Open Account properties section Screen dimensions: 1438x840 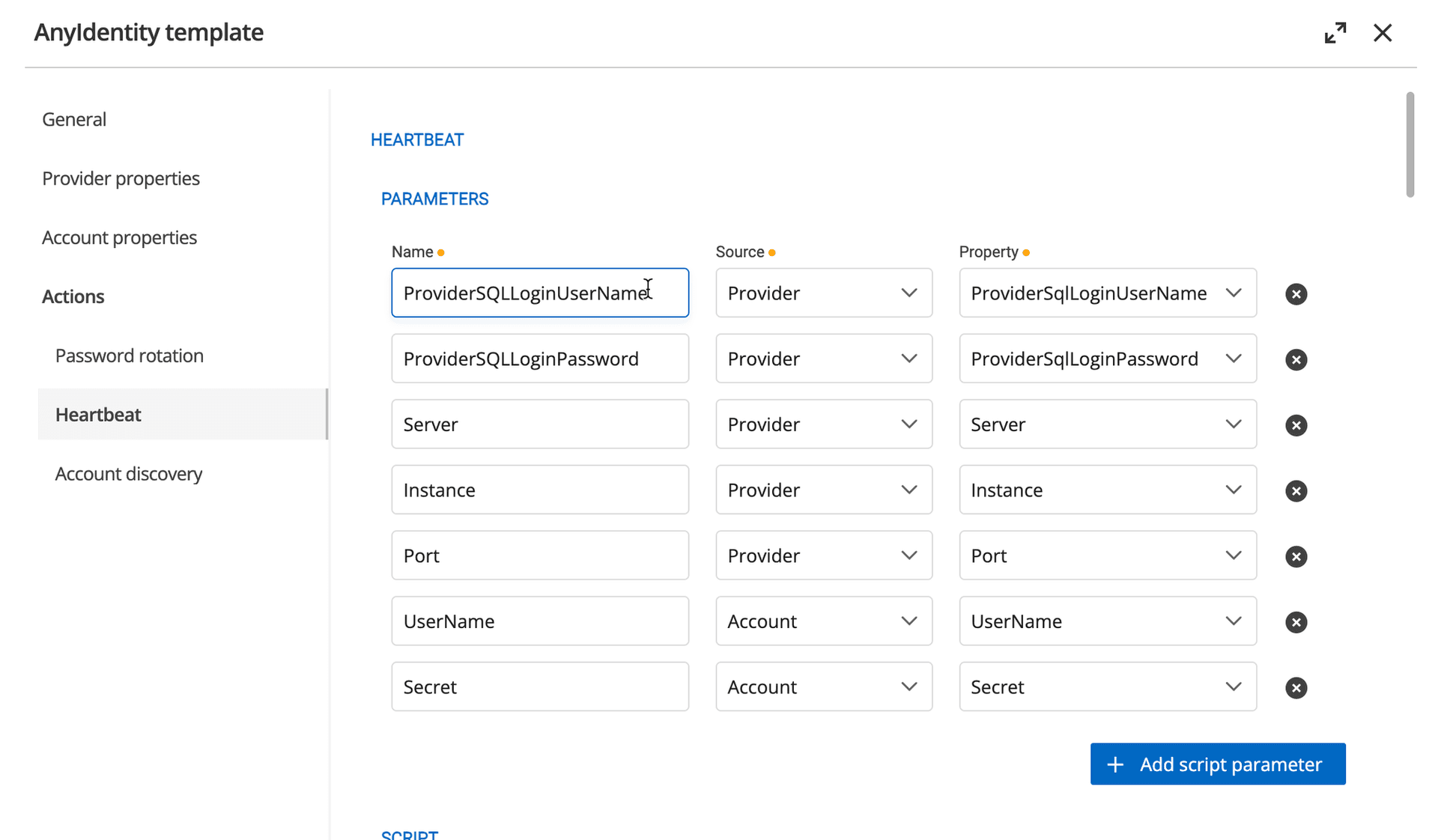coord(119,237)
